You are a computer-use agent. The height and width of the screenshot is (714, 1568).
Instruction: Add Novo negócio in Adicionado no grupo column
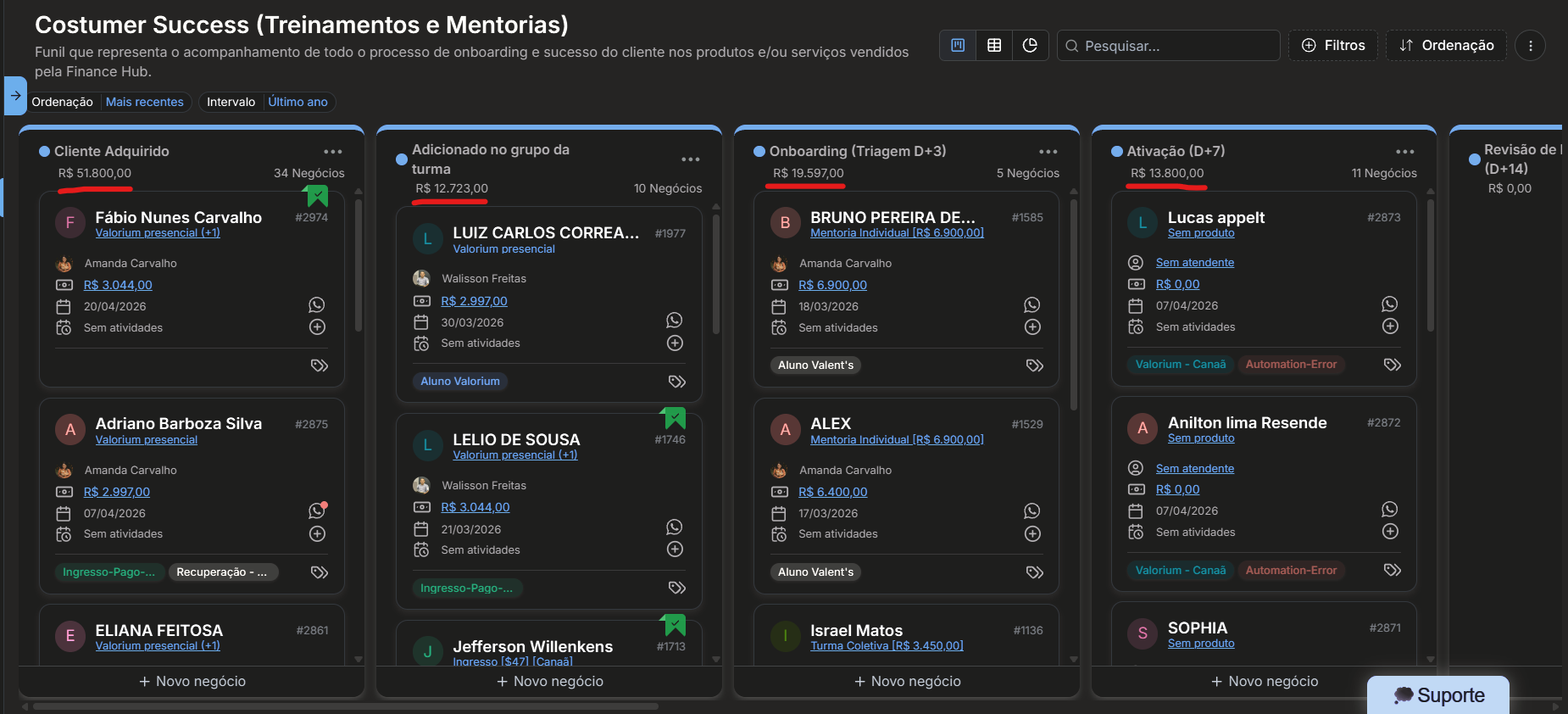549,681
